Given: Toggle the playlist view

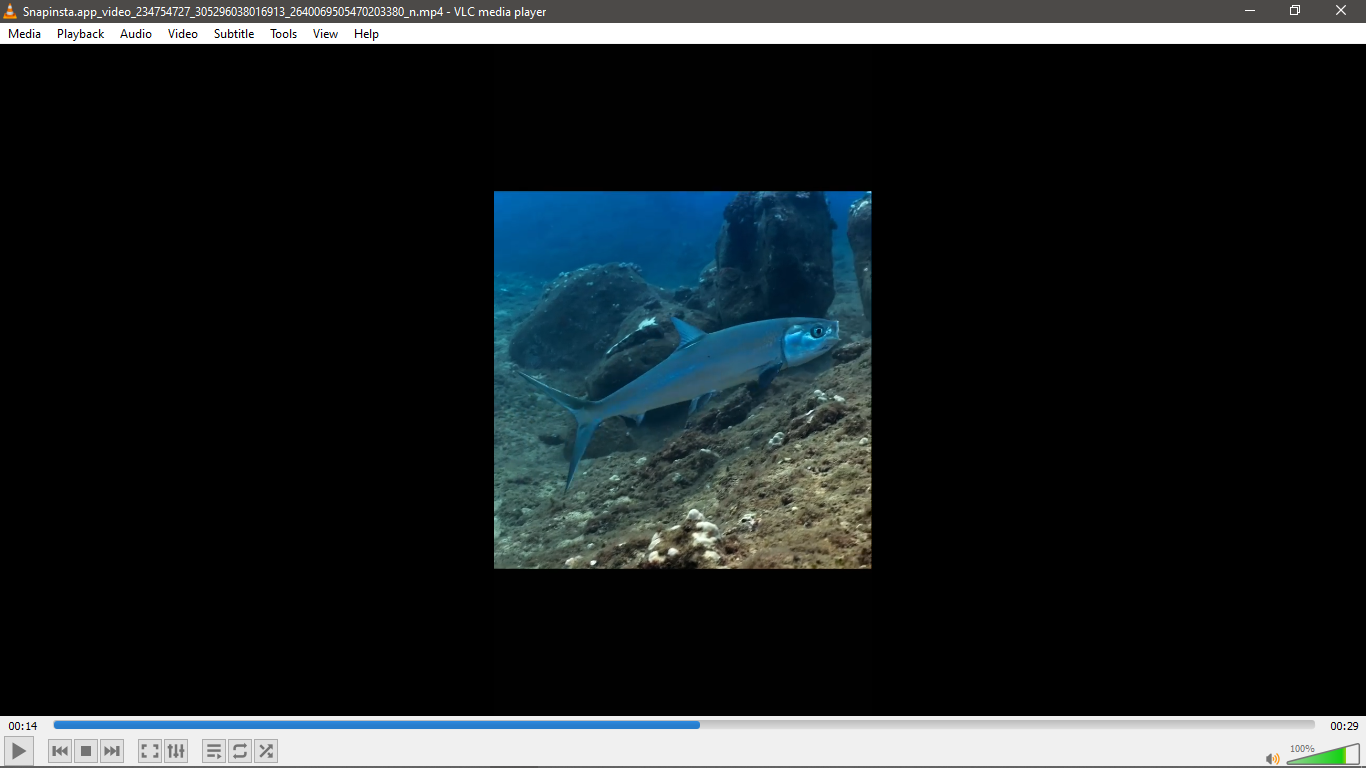Looking at the screenshot, I should [x=214, y=751].
